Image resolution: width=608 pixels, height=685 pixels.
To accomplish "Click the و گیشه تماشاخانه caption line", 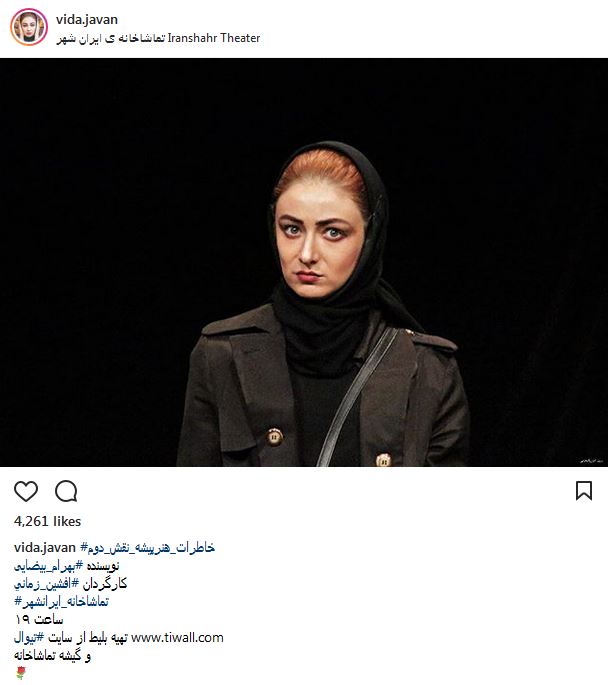I will point(52,656).
